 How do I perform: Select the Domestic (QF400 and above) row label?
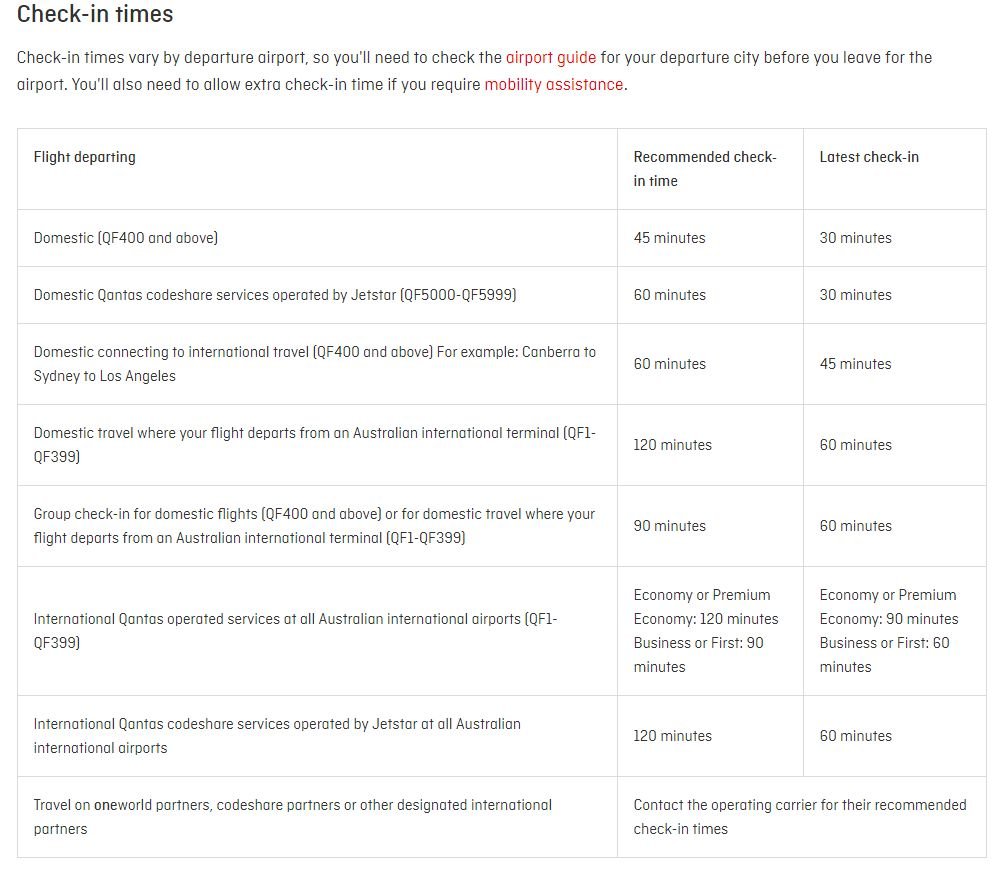click(x=126, y=238)
